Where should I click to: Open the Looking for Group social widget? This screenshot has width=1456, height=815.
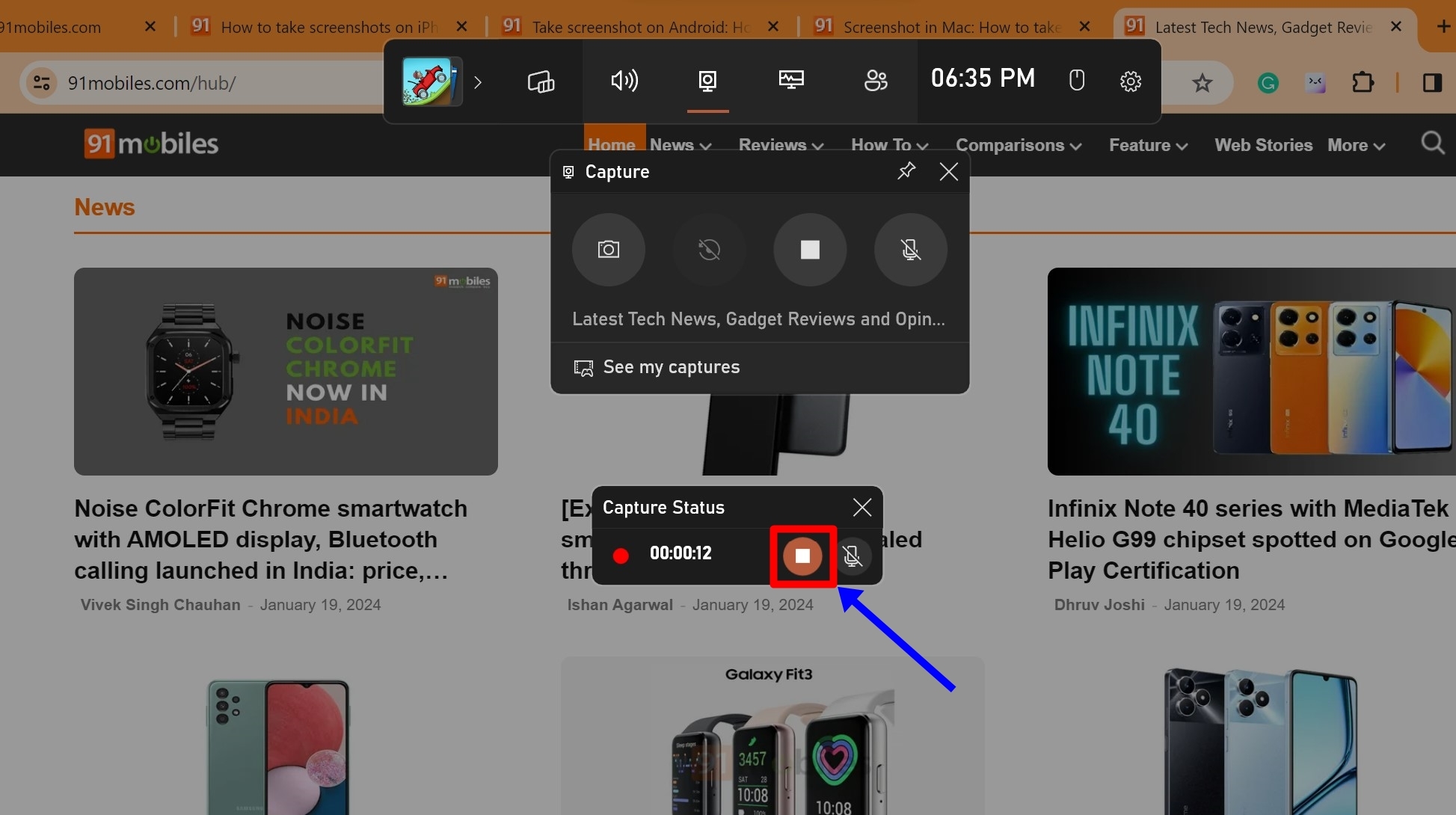tap(875, 81)
